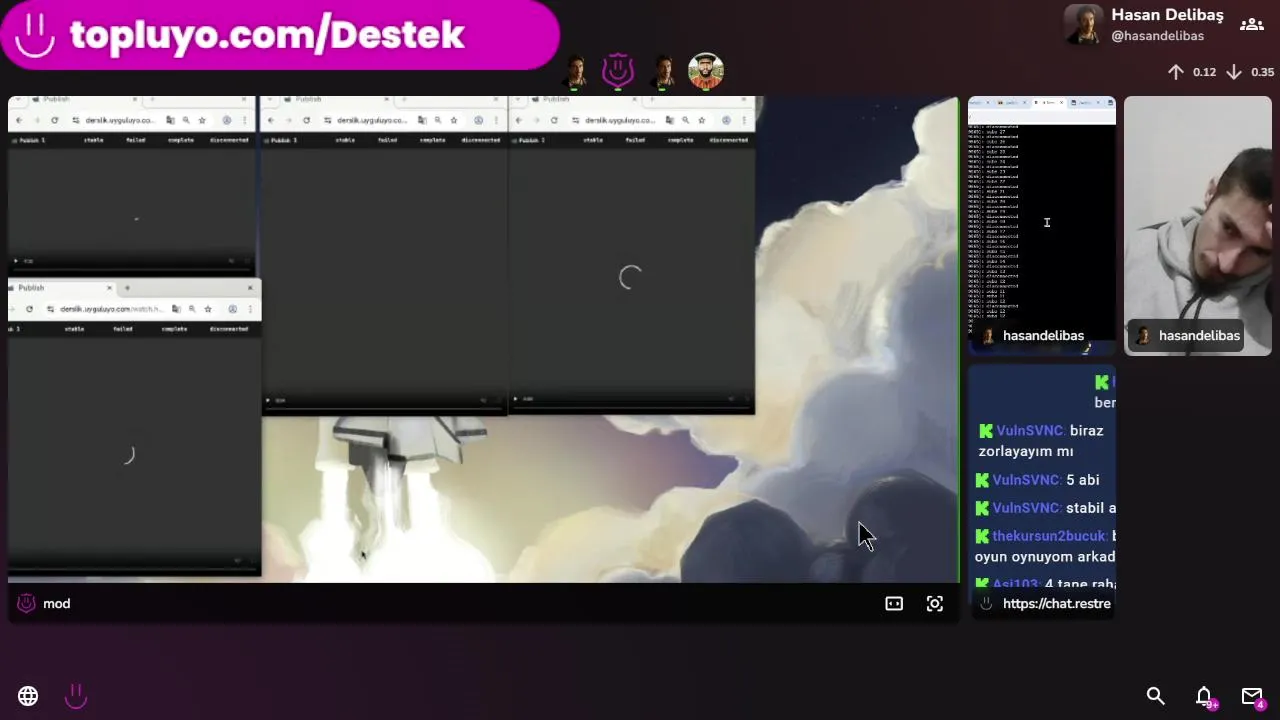
Task: Open the Hasan Delibaş profile name
Action: [1167, 15]
